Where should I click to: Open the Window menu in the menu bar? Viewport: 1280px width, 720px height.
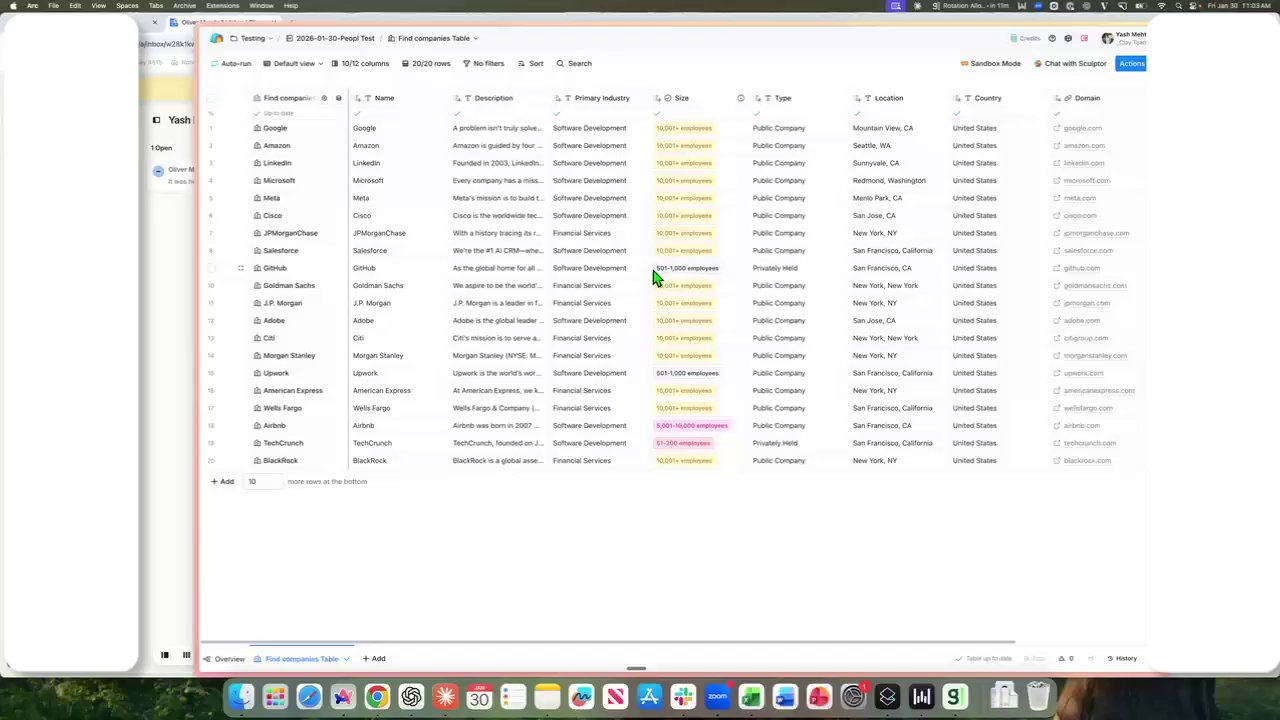point(261,5)
